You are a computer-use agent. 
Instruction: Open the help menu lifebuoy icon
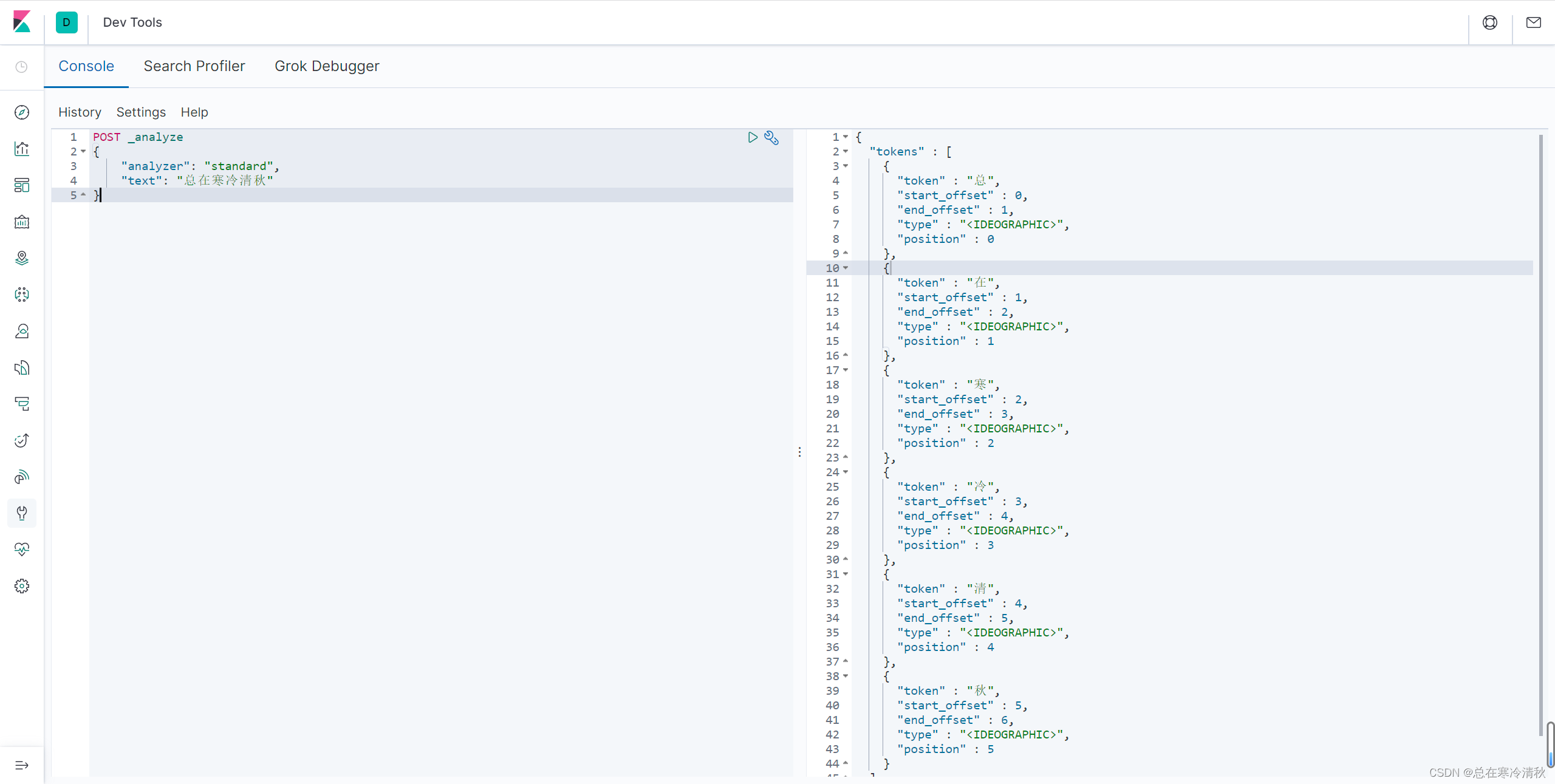coord(1490,22)
